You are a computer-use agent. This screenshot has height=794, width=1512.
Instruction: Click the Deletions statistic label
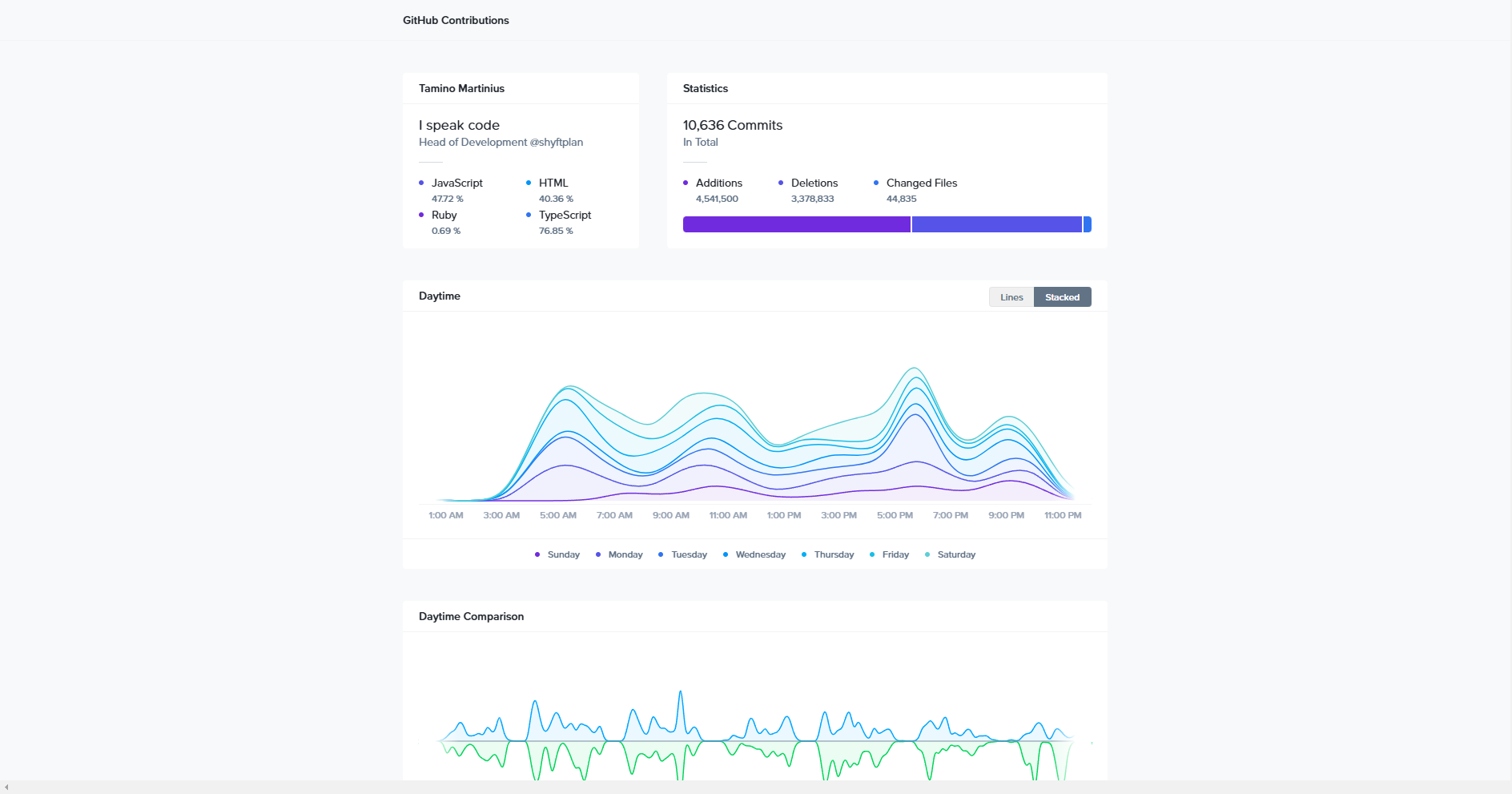coord(814,183)
